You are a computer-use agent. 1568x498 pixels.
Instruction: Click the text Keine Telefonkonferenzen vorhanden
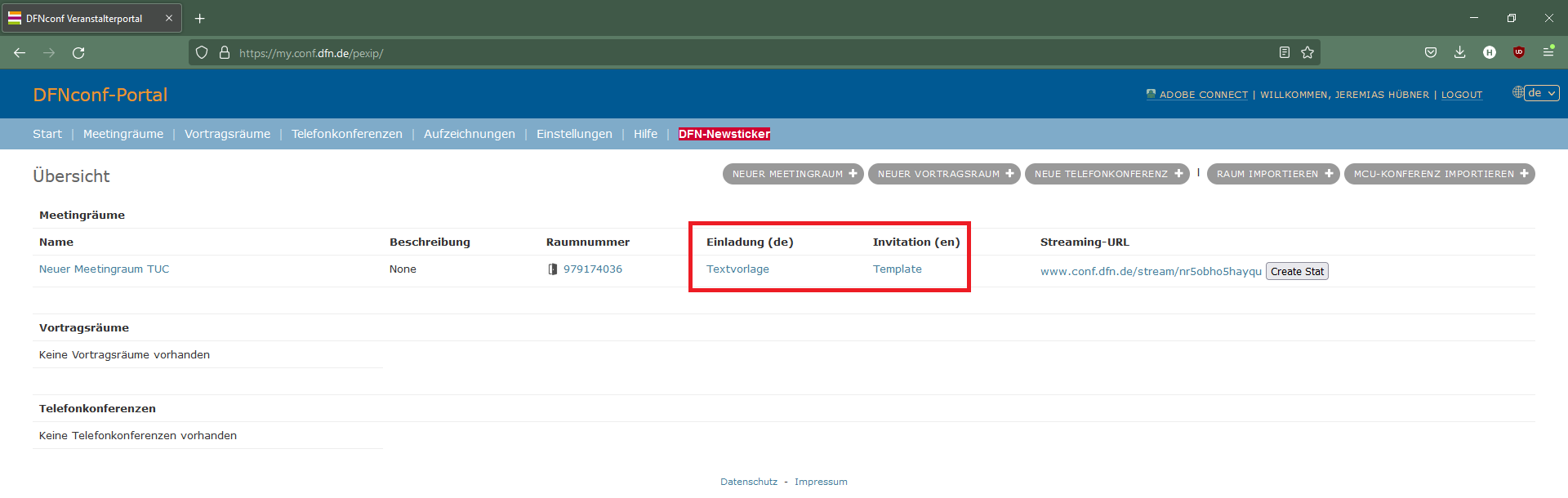tap(138, 436)
